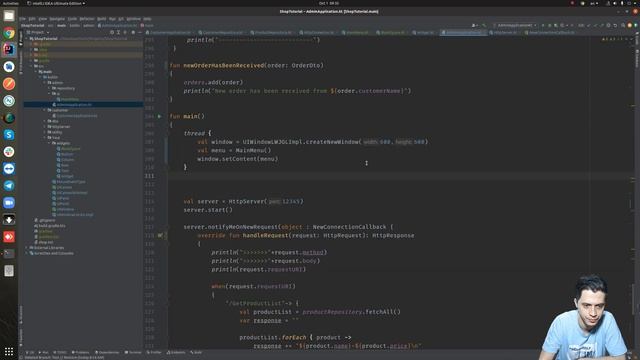Select .gitignore in the project tree
This screenshot has width=640, height=360.
[x=46, y=220]
